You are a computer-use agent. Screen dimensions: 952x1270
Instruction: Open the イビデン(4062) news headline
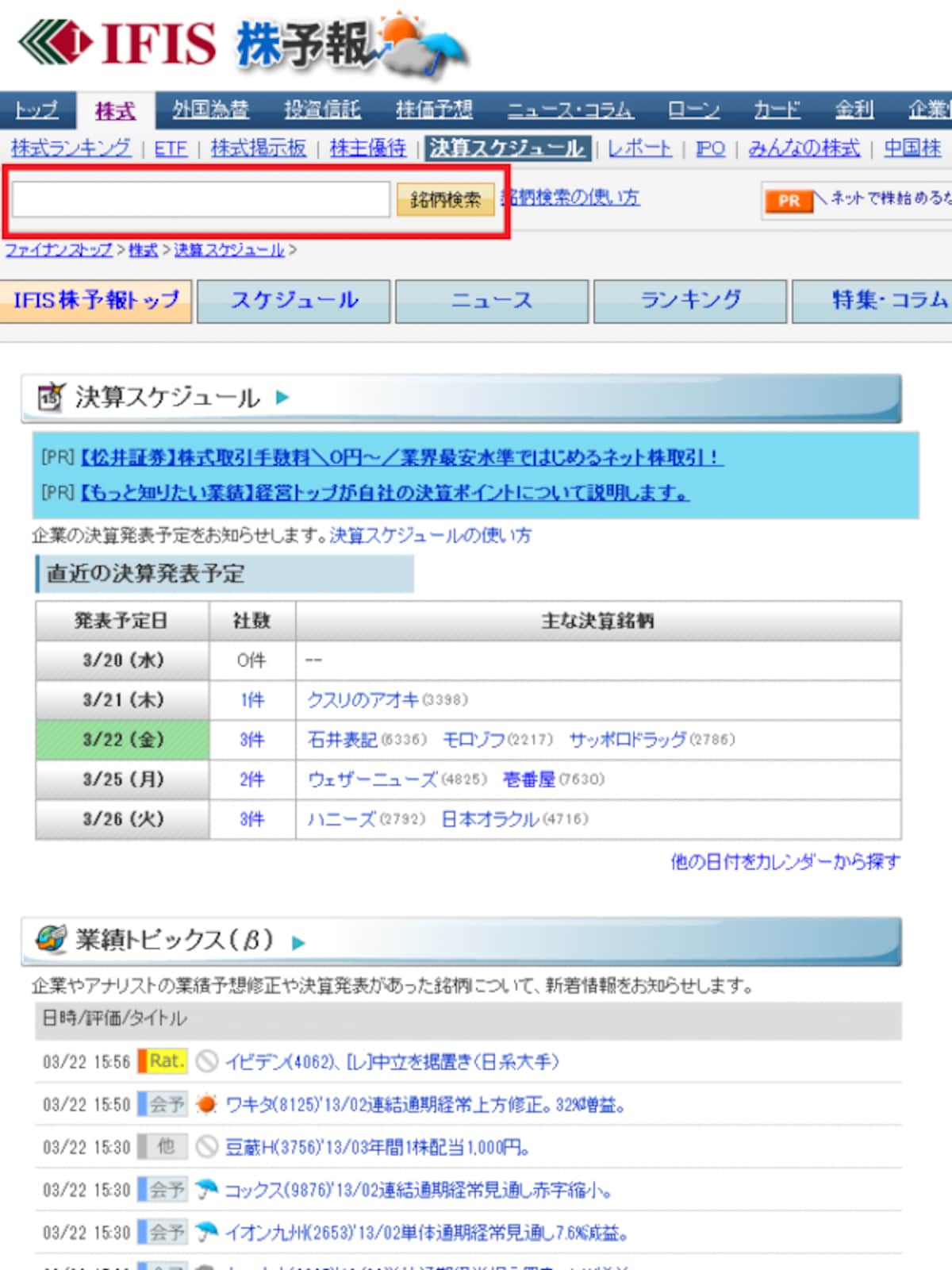coord(392,1061)
